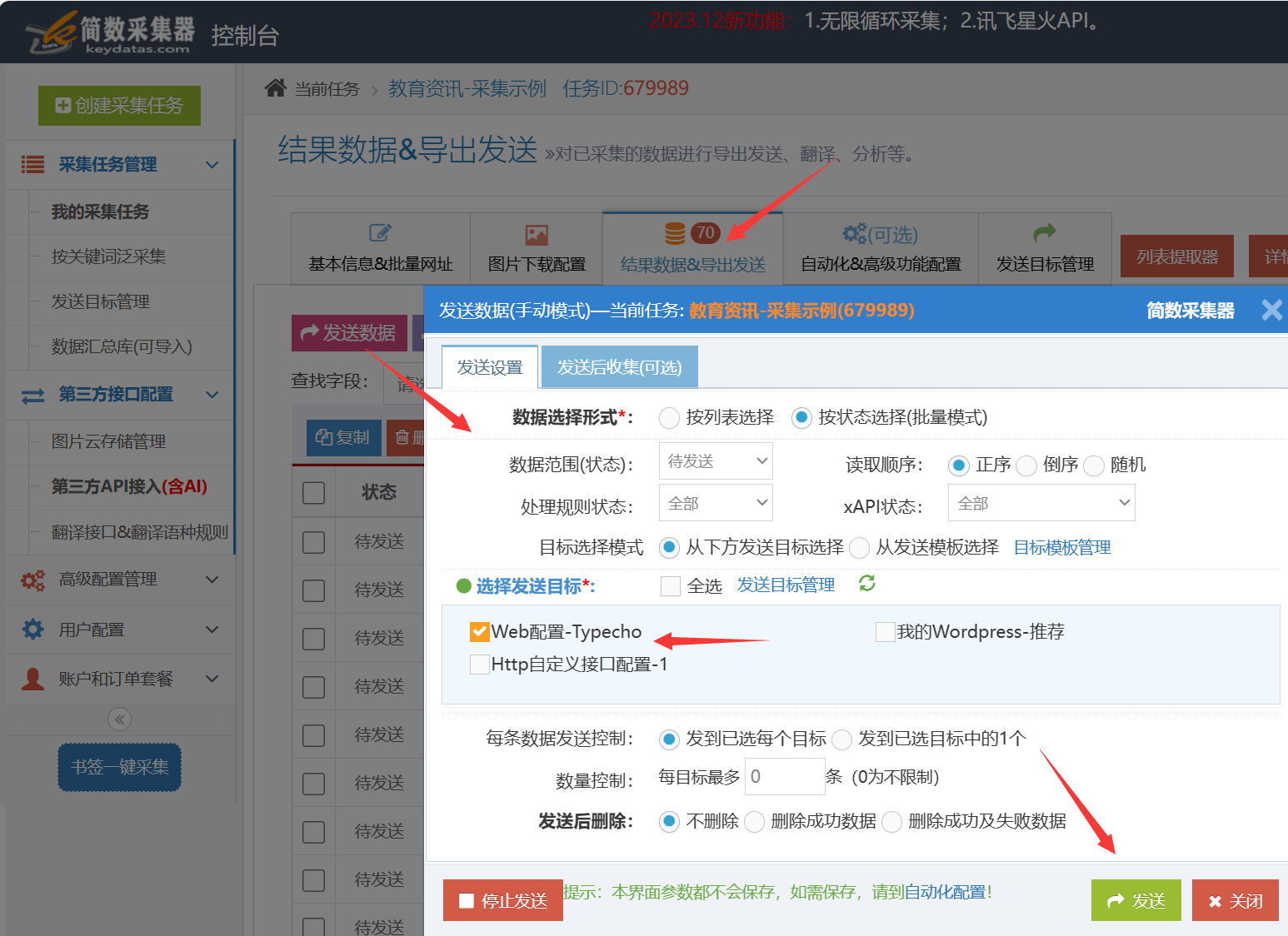This screenshot has height=936, width=1288.
Task: Open 数据范围(状态) dropdown showing 待发送
Action: coord(716,461)
